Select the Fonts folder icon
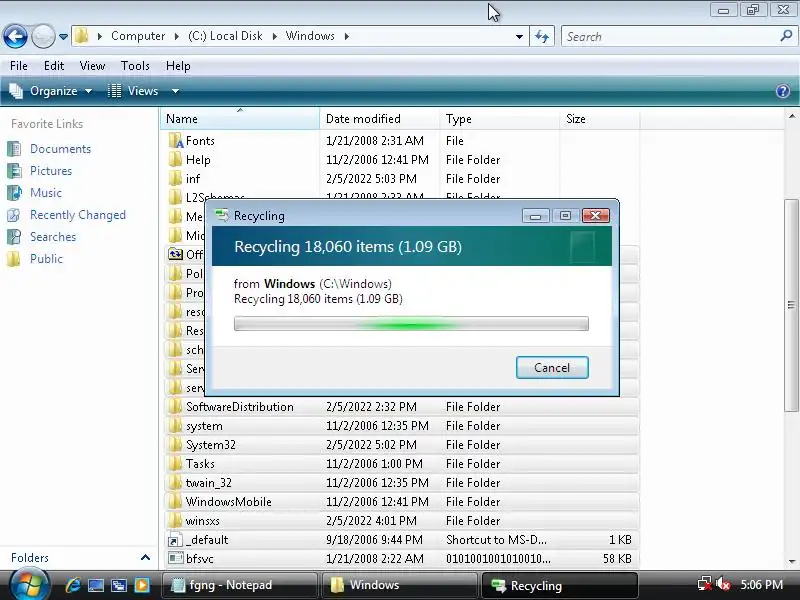800x600 pixels. (176, 141)
